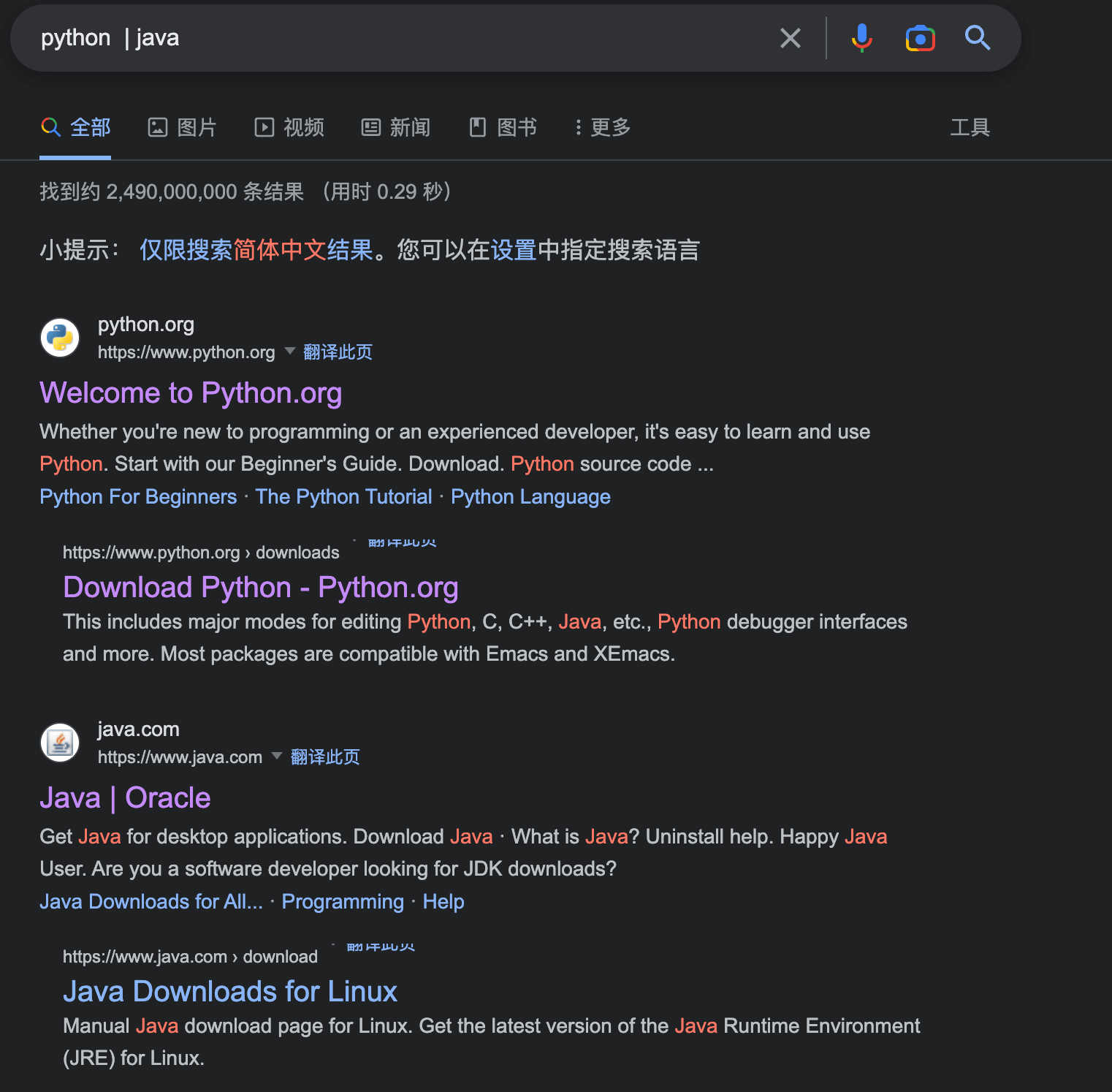Open Welcome to Python.org result
Viewport: 1112px width, 1092px height.
point(191,393)
